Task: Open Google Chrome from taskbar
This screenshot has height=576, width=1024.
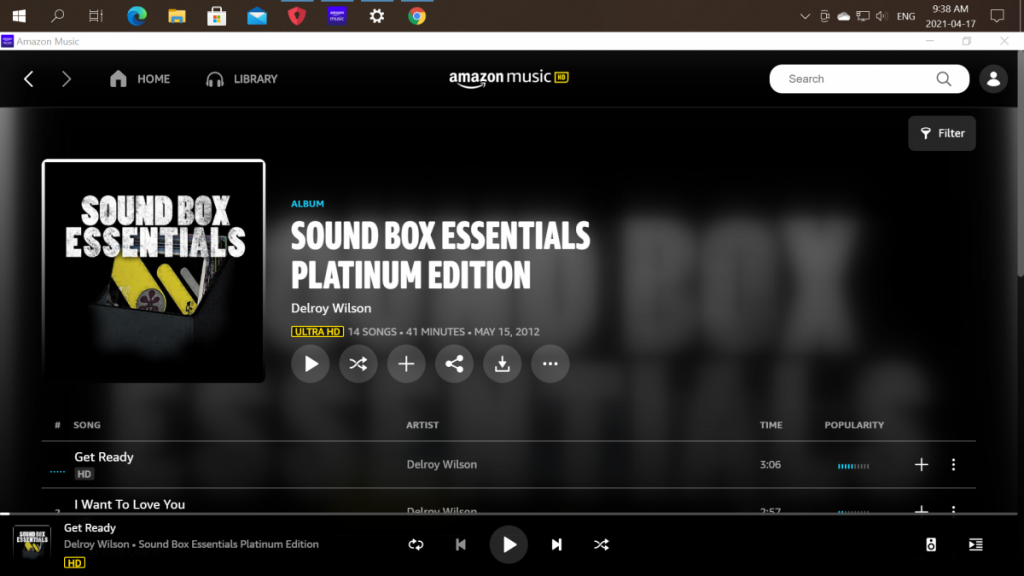Action: click(x=417, y=16)
